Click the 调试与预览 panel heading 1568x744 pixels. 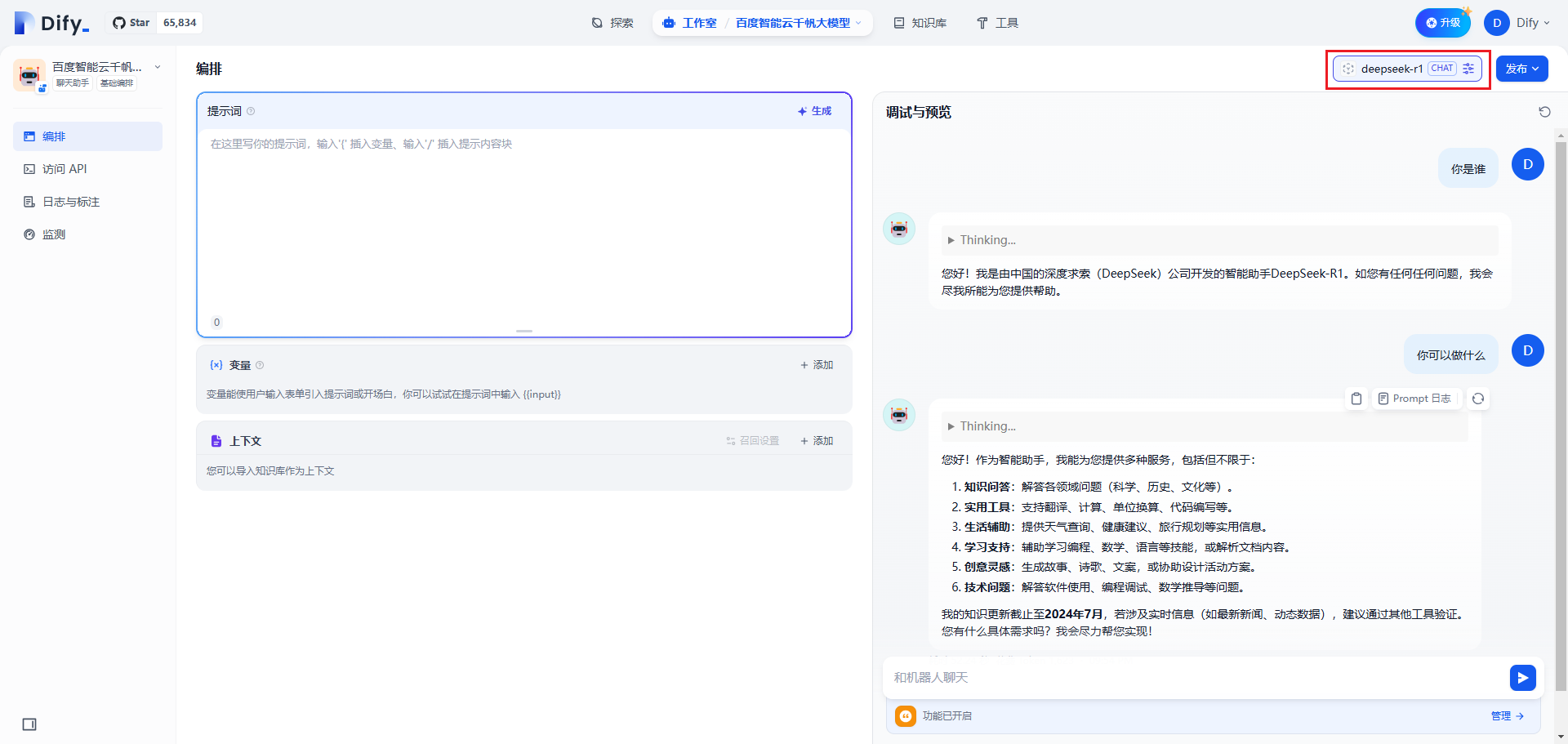[919, 112]
